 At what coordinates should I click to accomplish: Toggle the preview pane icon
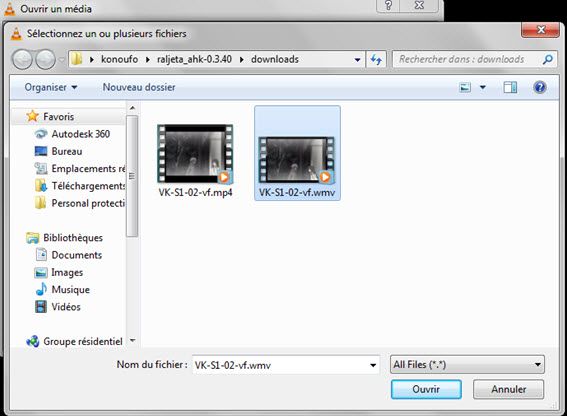click(510, 87)
